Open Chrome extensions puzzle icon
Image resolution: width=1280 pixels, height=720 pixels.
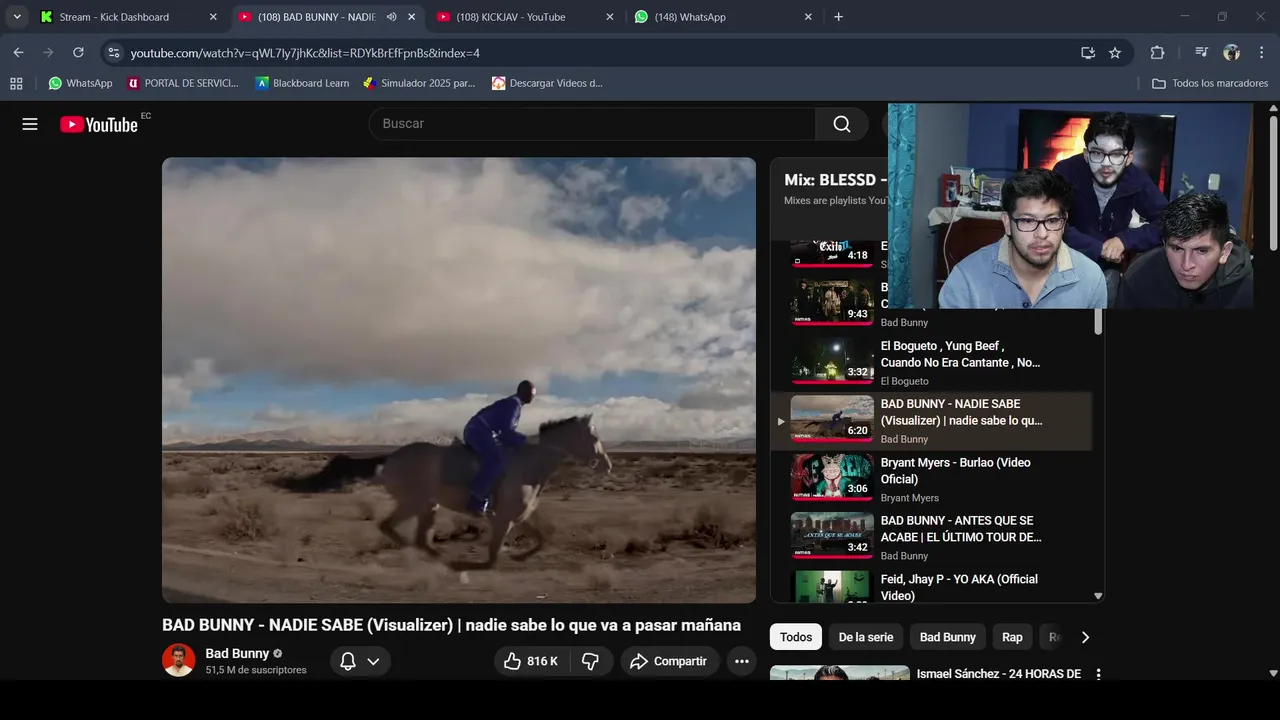pos(1157,53)
